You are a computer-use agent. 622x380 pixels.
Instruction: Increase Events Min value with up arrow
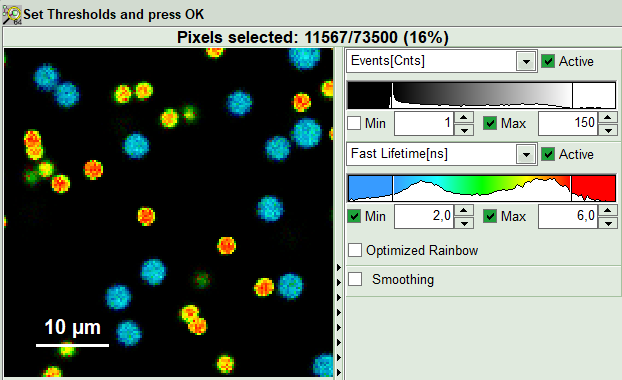click(x=464, y=117)
